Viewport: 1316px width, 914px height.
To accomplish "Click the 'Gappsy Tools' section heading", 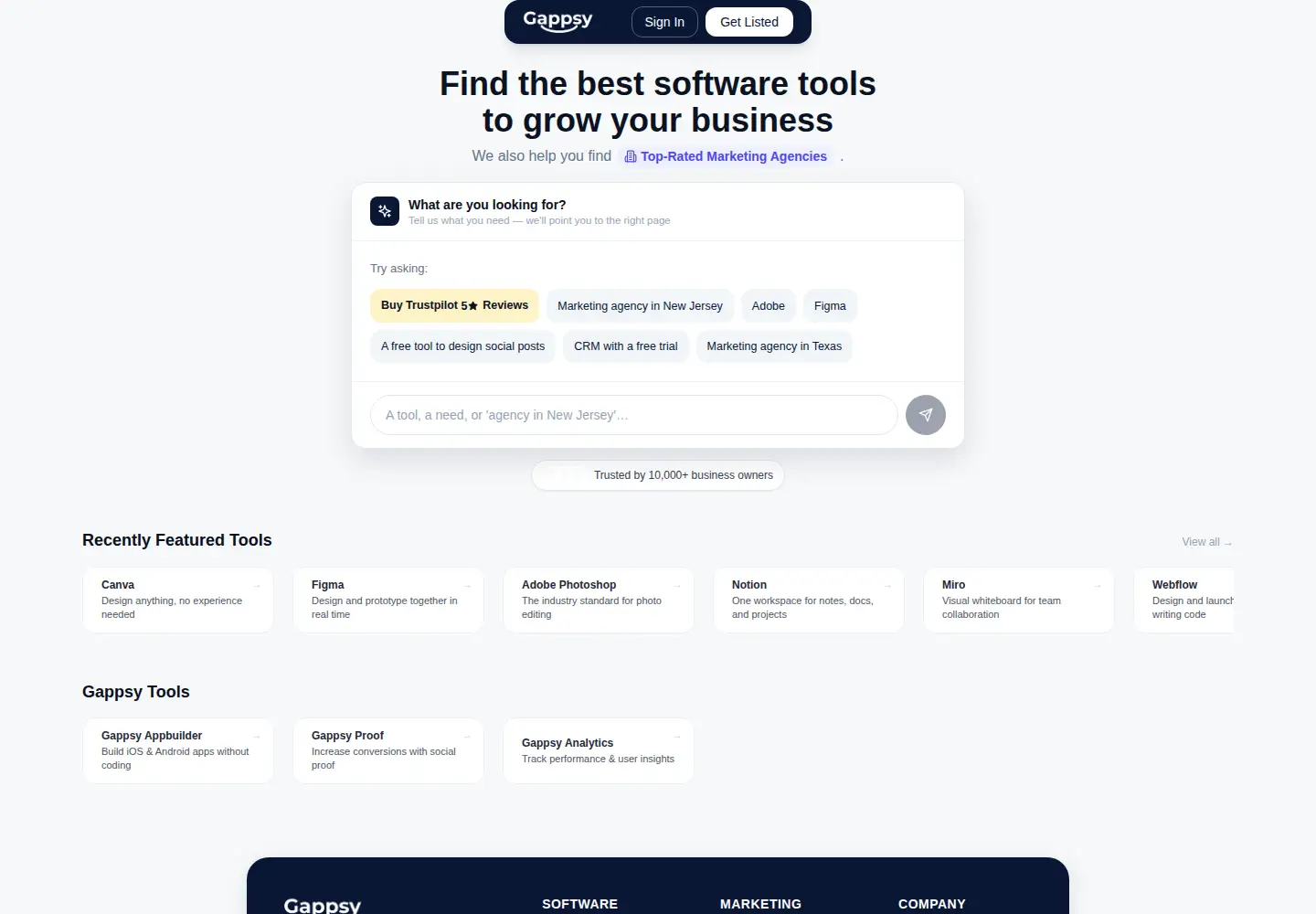I will [136, 692].
